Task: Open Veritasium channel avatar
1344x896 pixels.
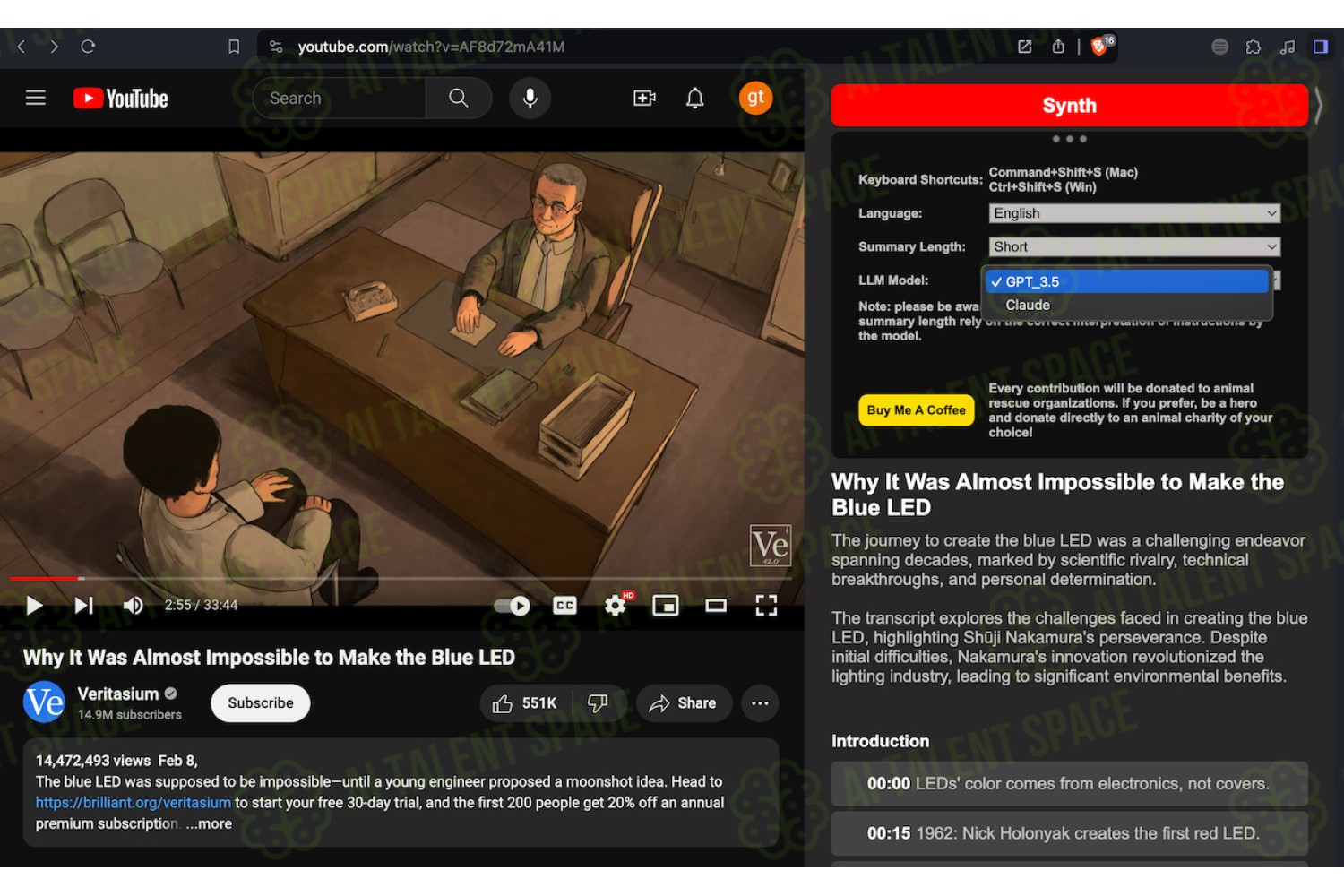Action: [44, 702]
